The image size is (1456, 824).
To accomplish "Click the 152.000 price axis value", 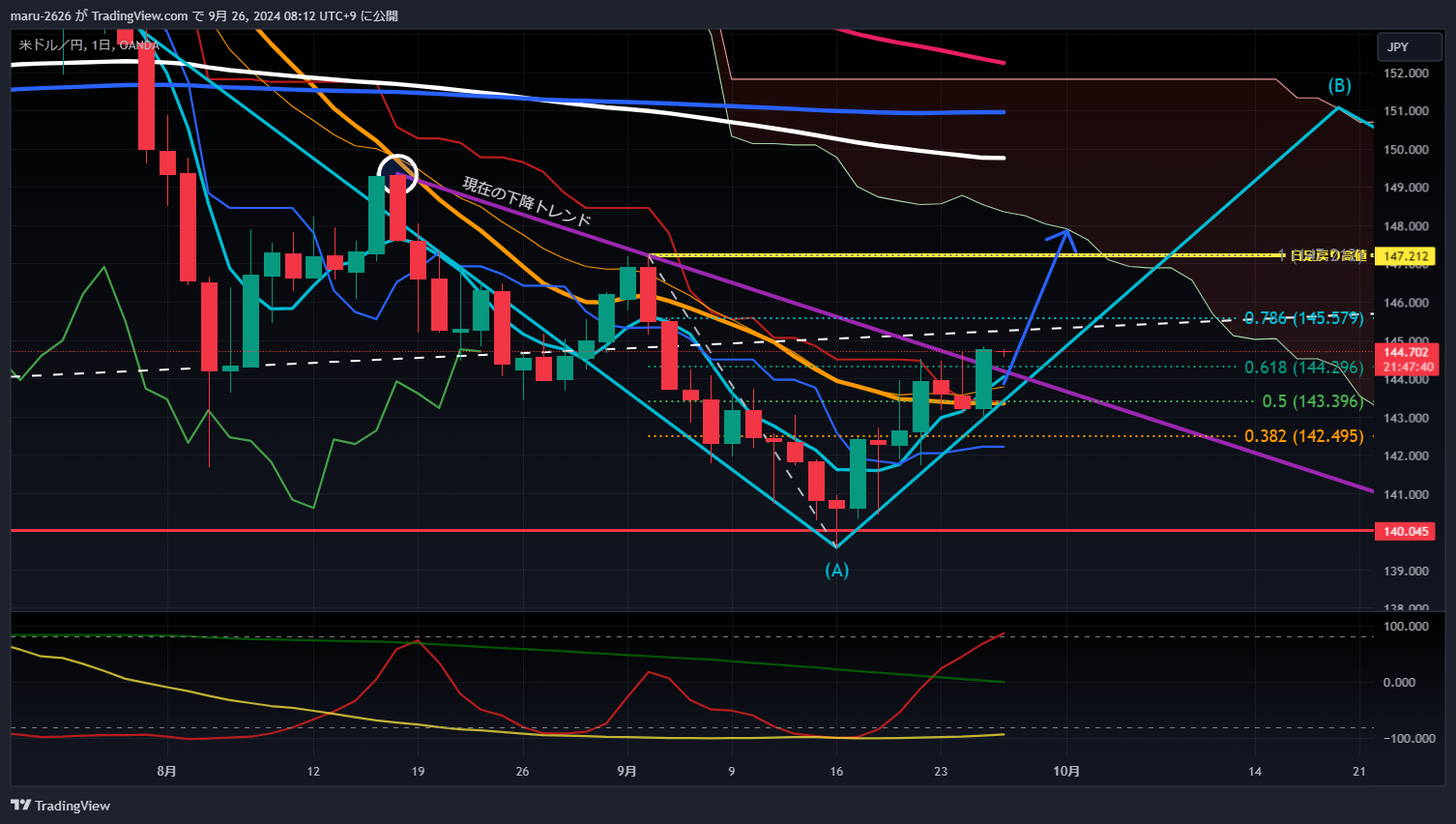I will pos(1406,73).
